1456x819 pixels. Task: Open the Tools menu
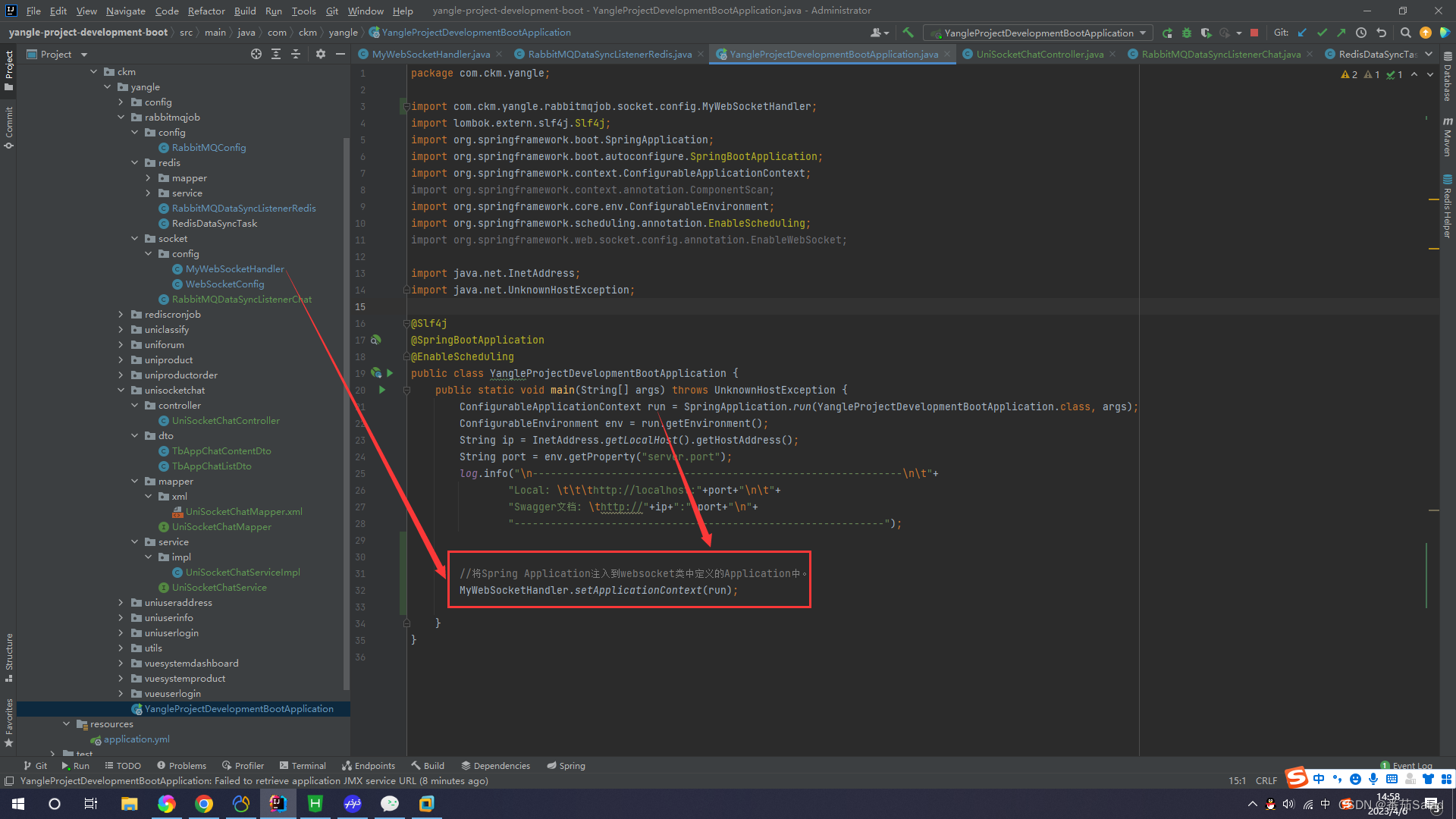tap(303, 11)
